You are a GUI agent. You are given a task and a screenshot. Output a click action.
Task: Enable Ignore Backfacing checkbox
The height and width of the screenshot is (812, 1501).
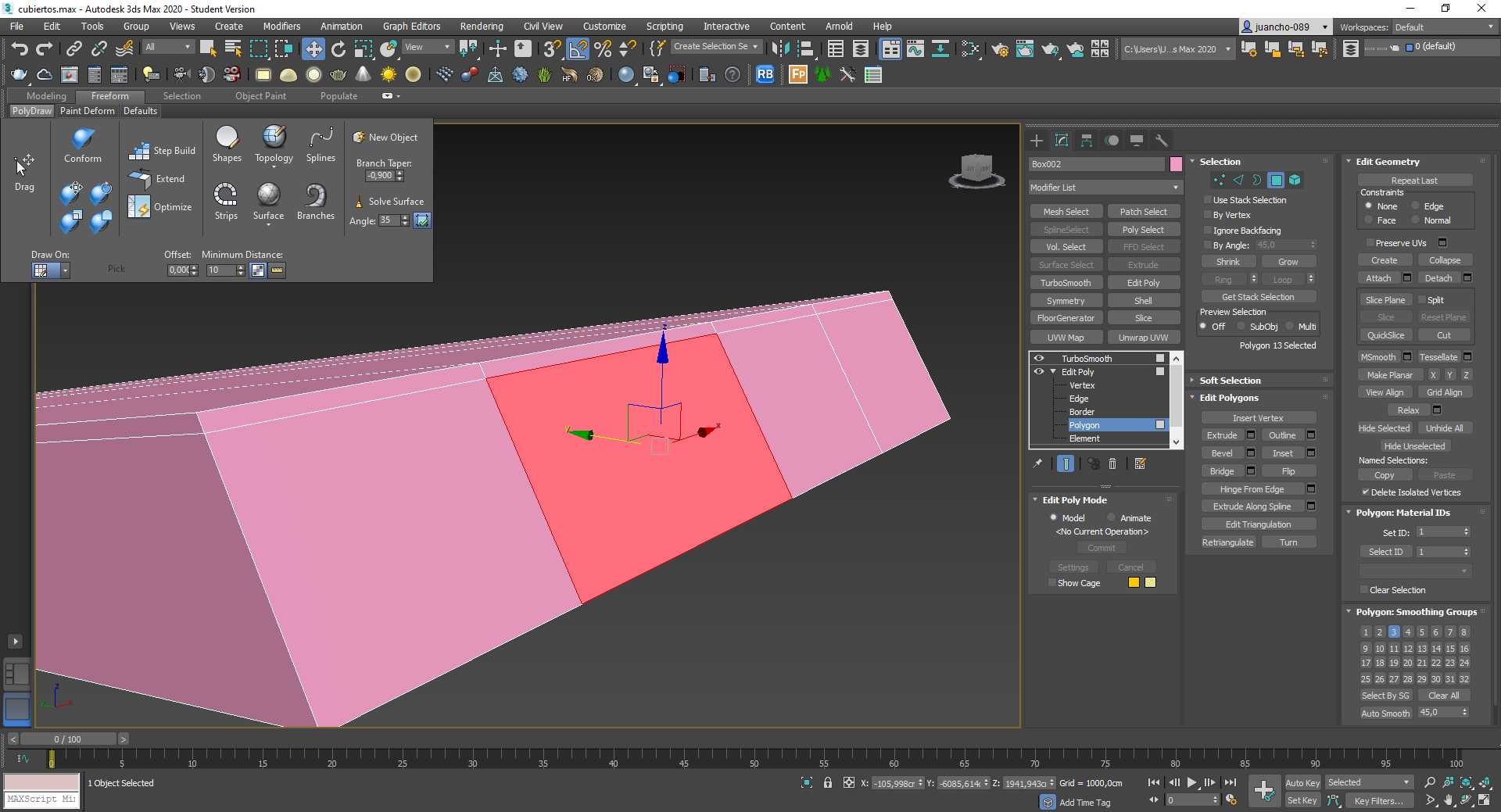(1208, 231)
